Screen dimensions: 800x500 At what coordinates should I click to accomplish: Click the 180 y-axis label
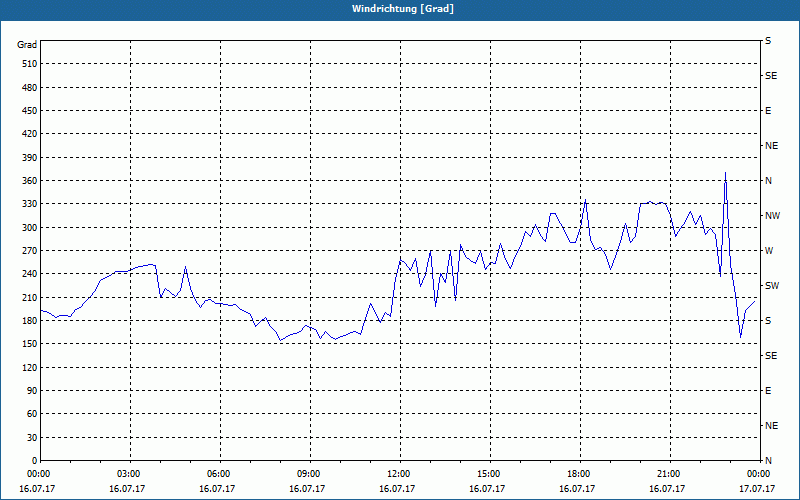click(30, 320)
